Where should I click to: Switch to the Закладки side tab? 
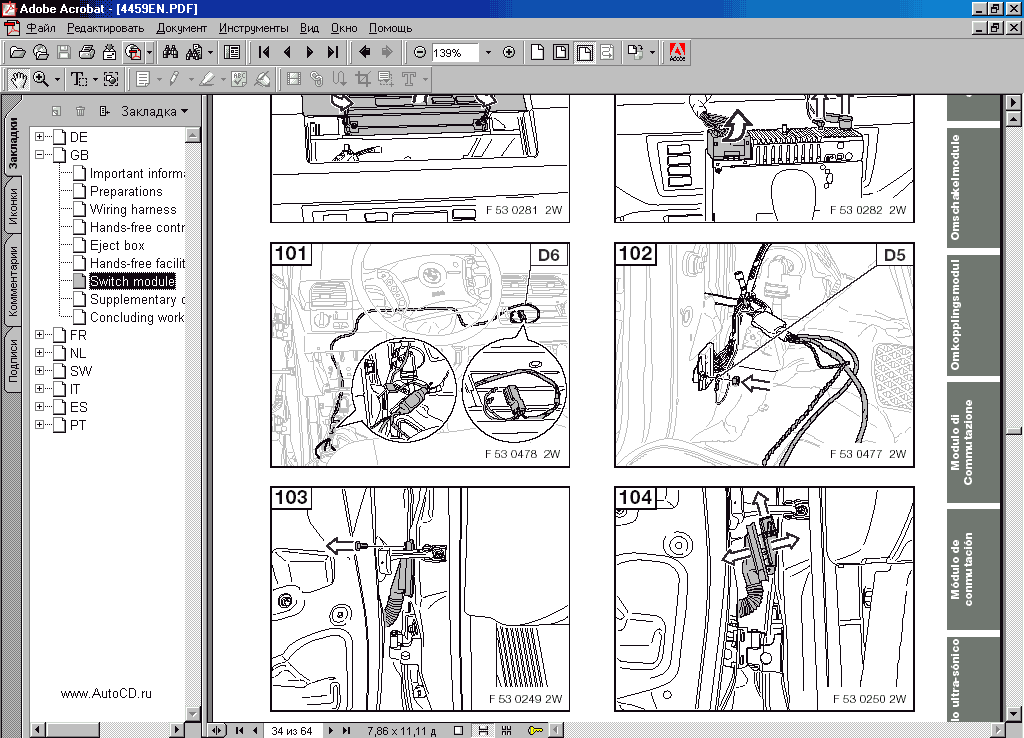click(13, 143)
